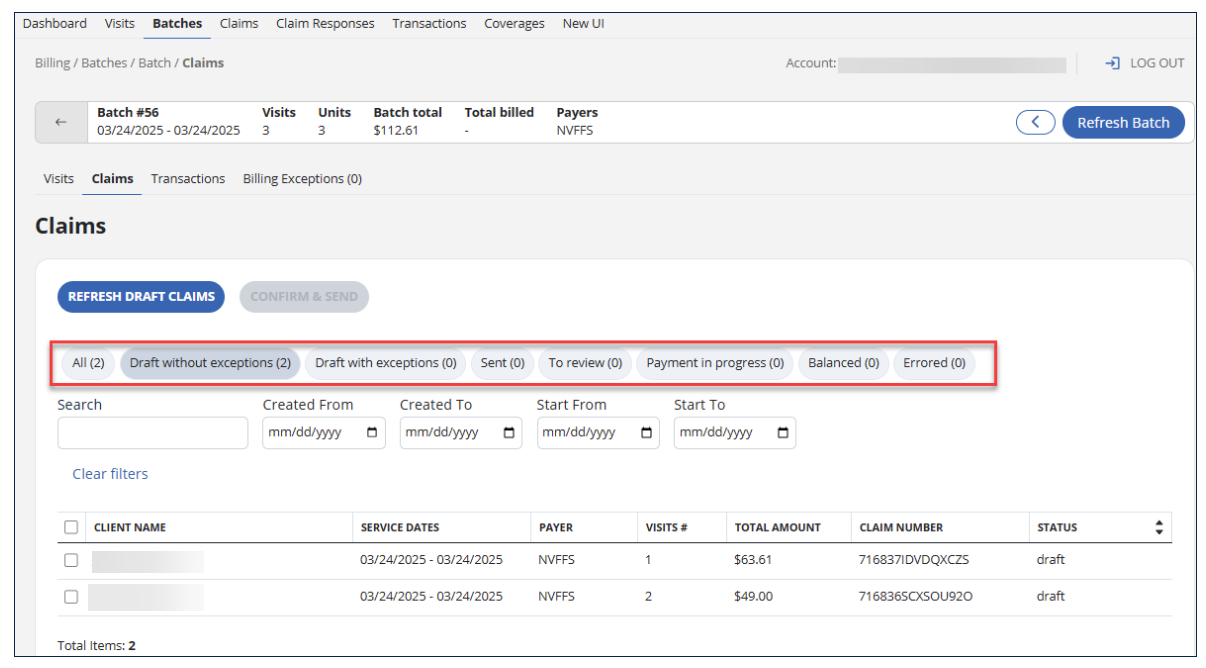Show claims under Payment in progress (0)
The width and height of the screenshot is (1206, 668).
point(714,363)
